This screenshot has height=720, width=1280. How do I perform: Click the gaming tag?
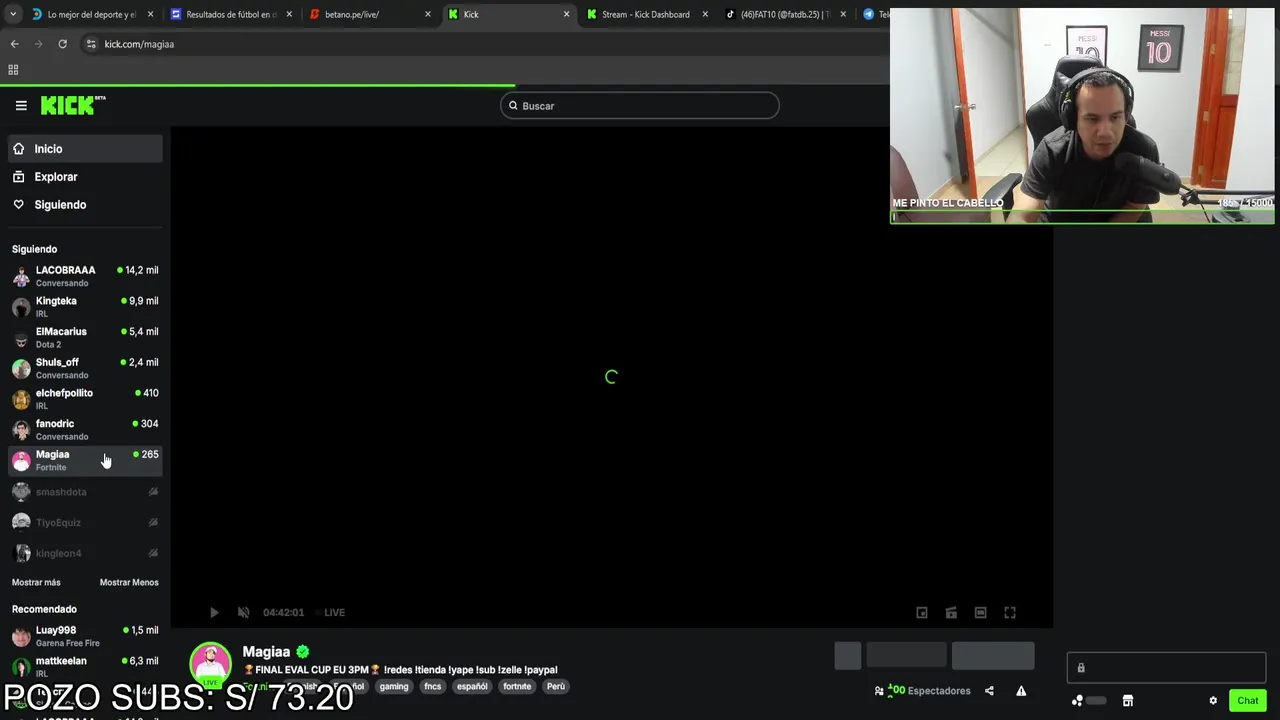tap(394, 687)
